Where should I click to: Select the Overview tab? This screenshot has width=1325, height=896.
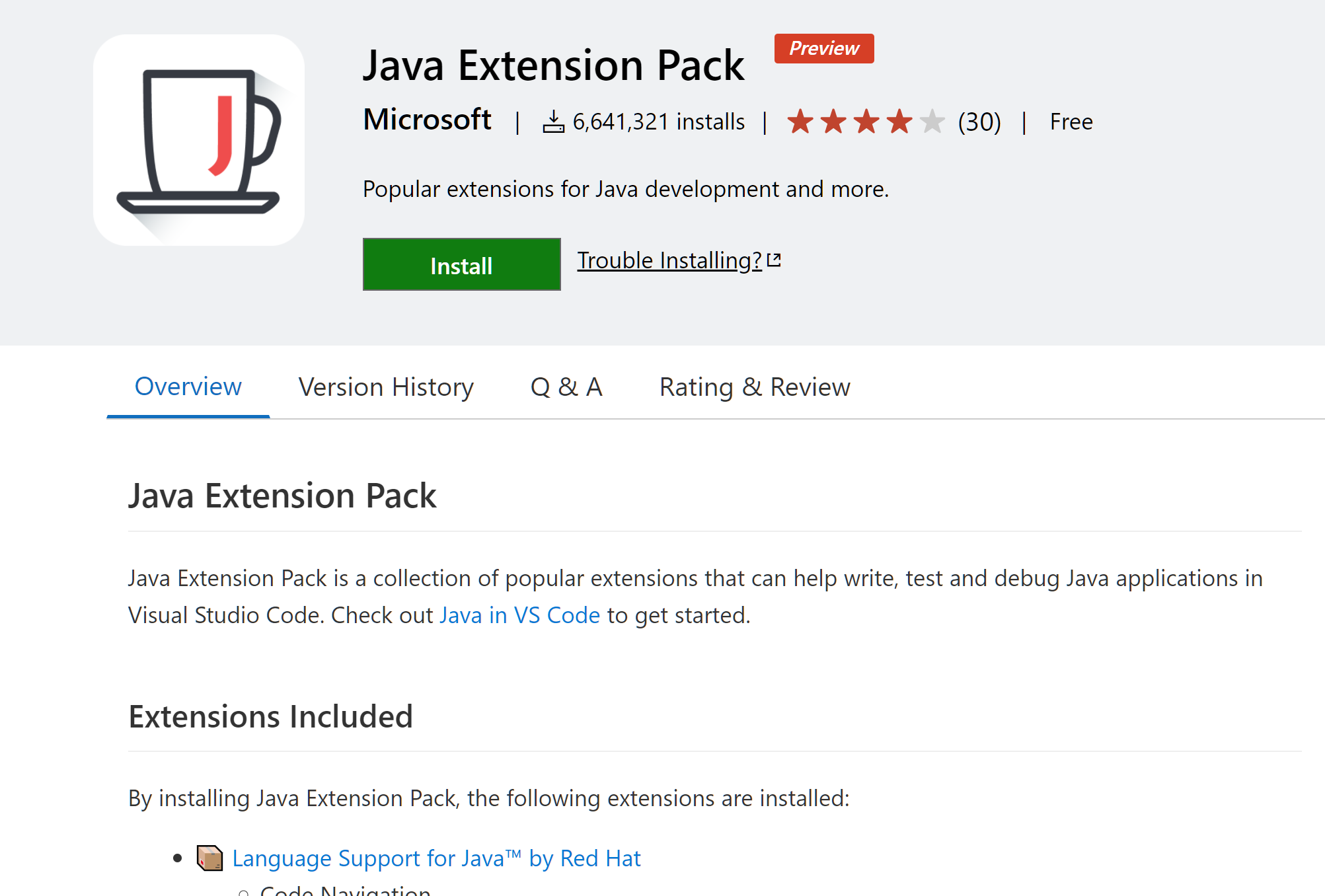pos(188,386)
